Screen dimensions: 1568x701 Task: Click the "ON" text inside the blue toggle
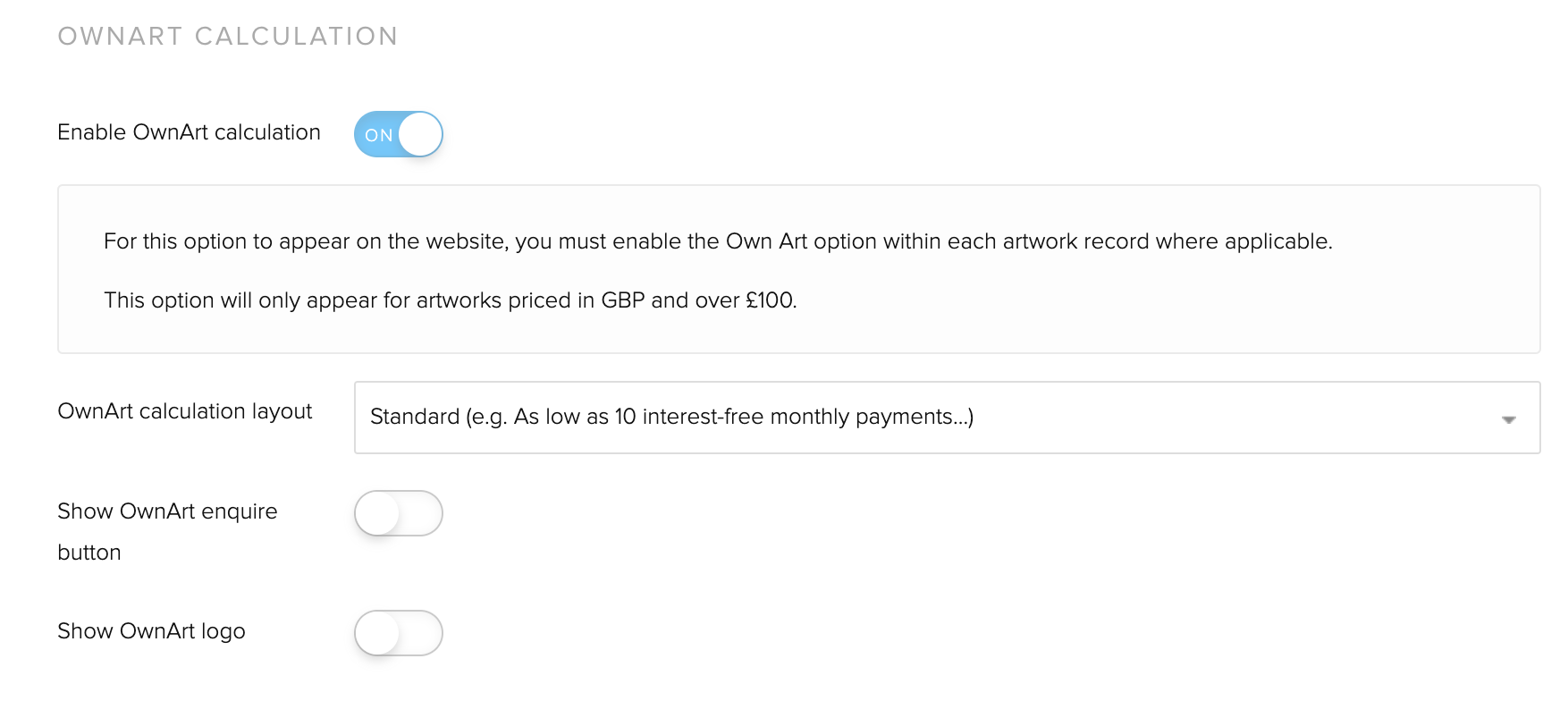(x=378, y=135)
